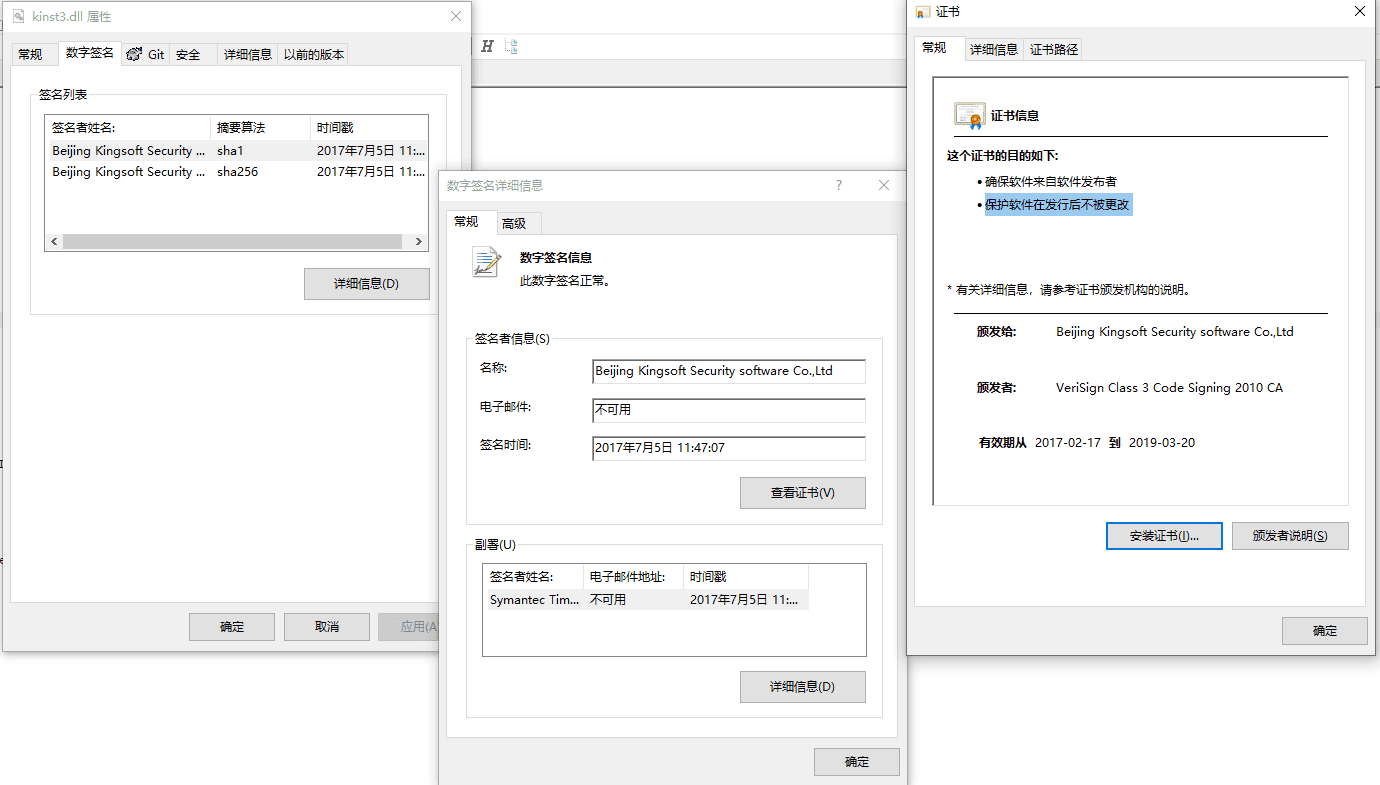This screenshot has width=1380, height=785.
Task: Click the help question mark in signature dialog
Action: click(x=839, y=185)
